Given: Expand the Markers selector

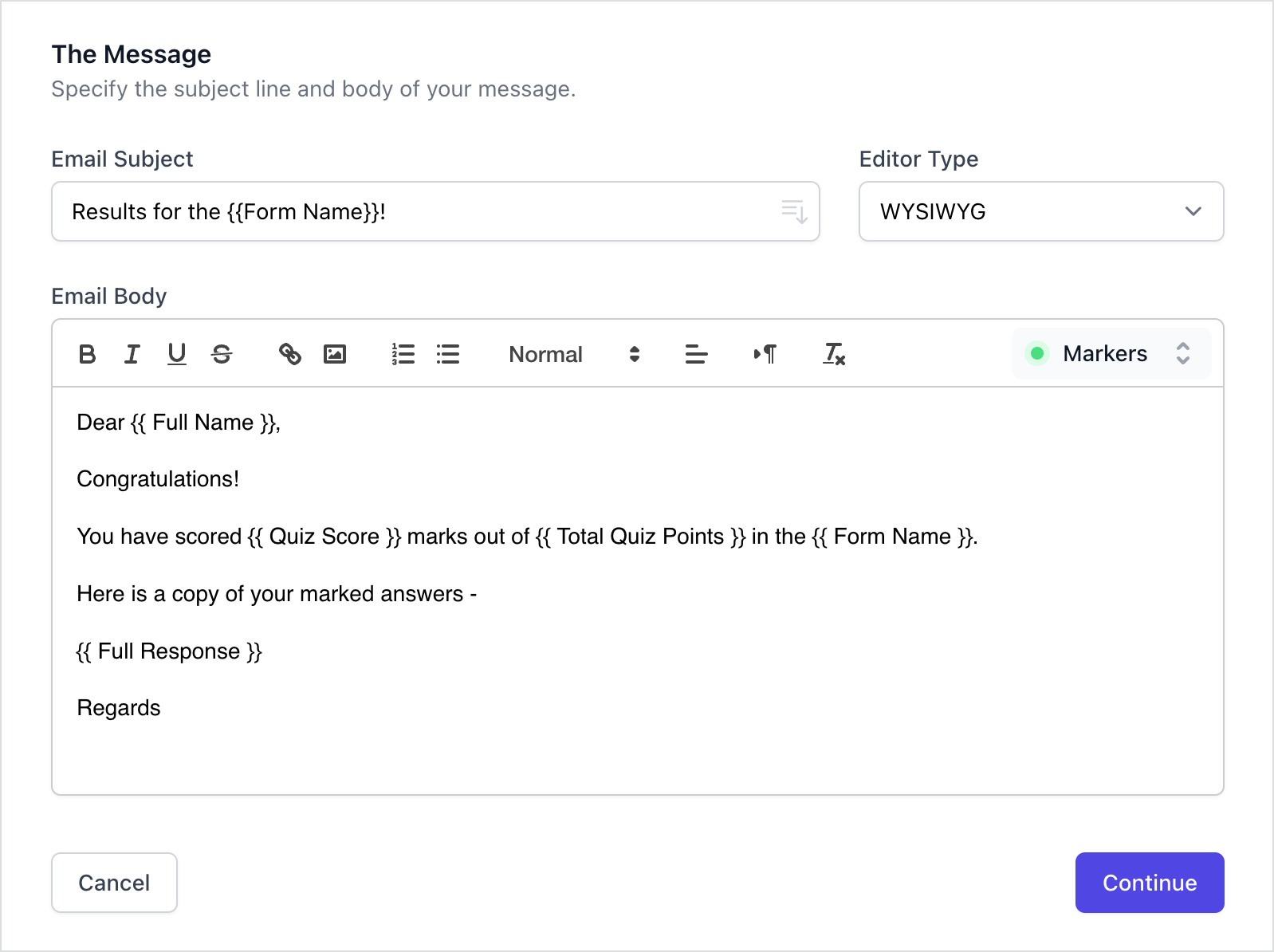Looking at the screenshot, I should tap(1111, 353).
